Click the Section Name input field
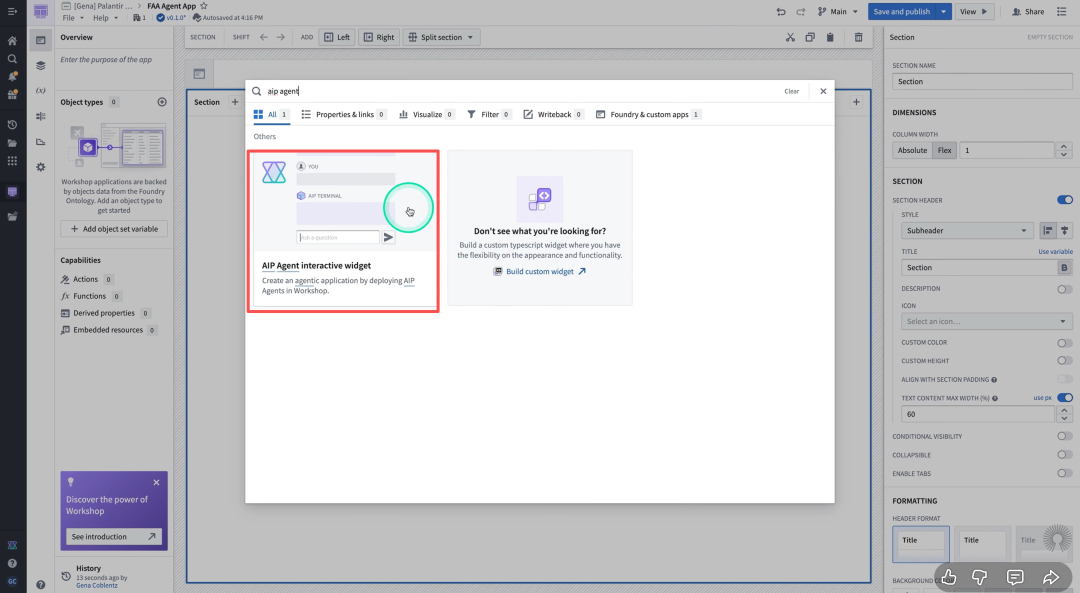1080x593 pixels. coord(982,81)
